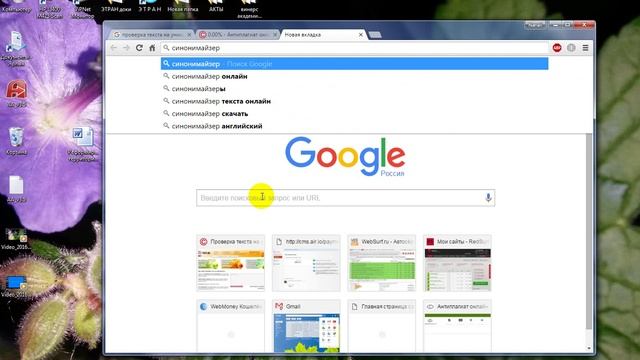Click the address bar containing синонимайзер
This screenshot has width=640, height=360.
click(354, 48)
